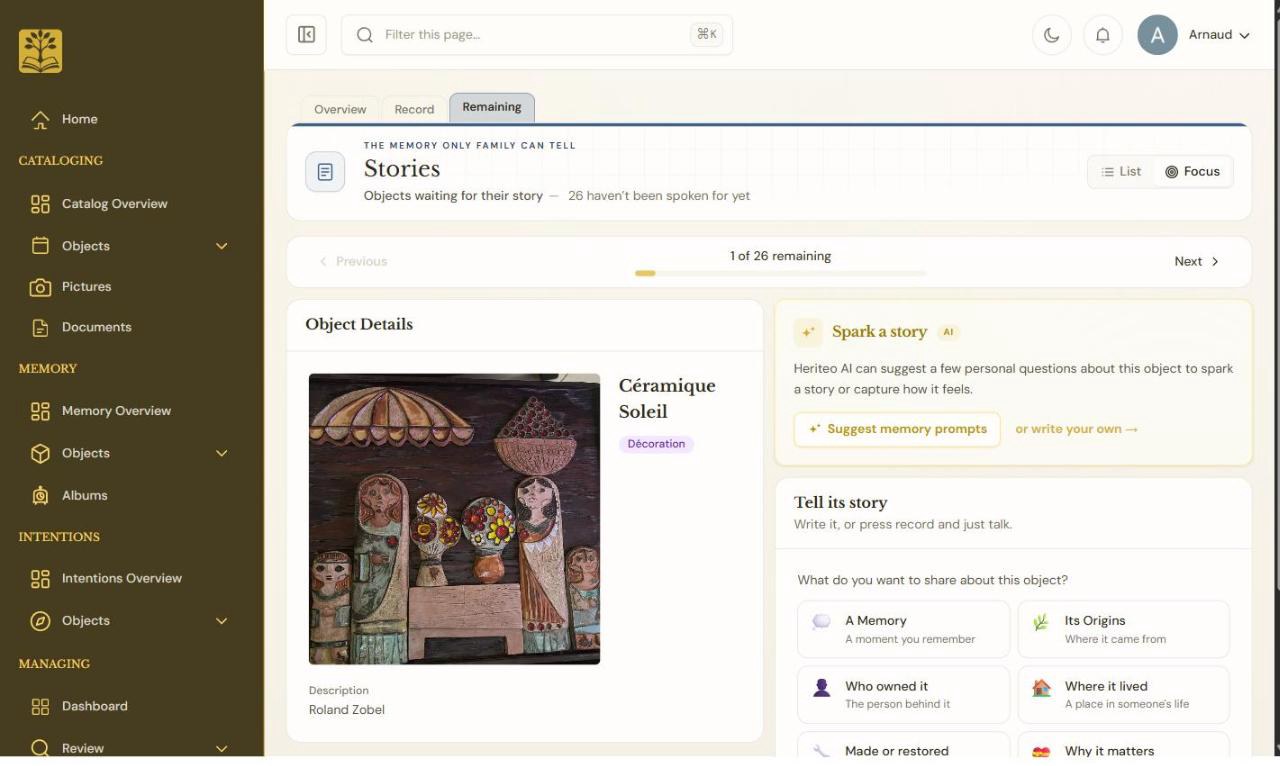1280x766 pixels.
Task: Open Arnaud account dropdown
Action: tap(1219, 35)
